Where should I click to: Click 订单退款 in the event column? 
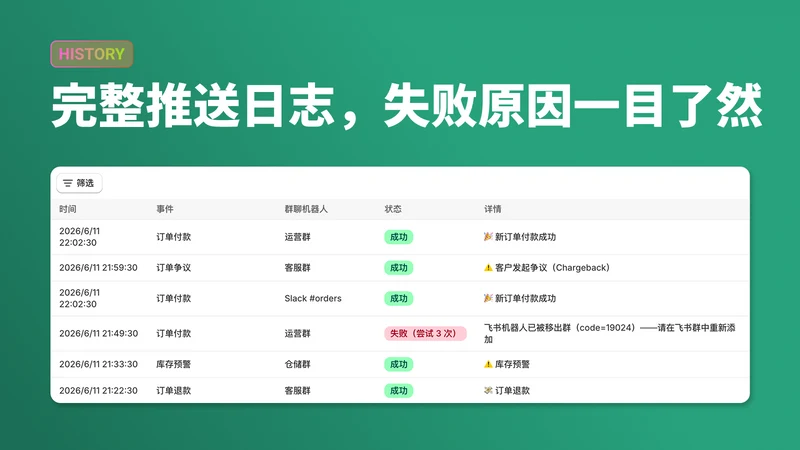173,390
